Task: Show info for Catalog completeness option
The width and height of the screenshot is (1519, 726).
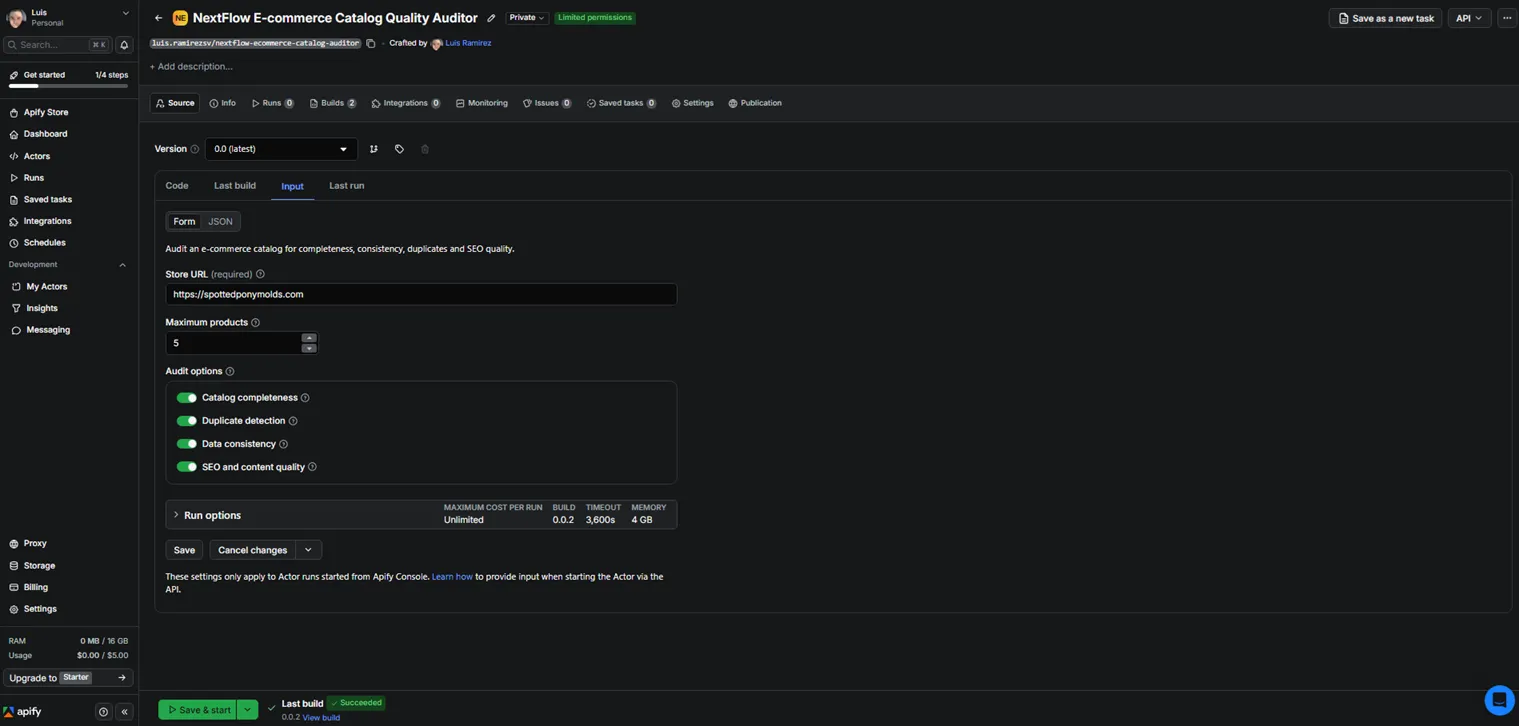Action: click(x=305, y=398)
